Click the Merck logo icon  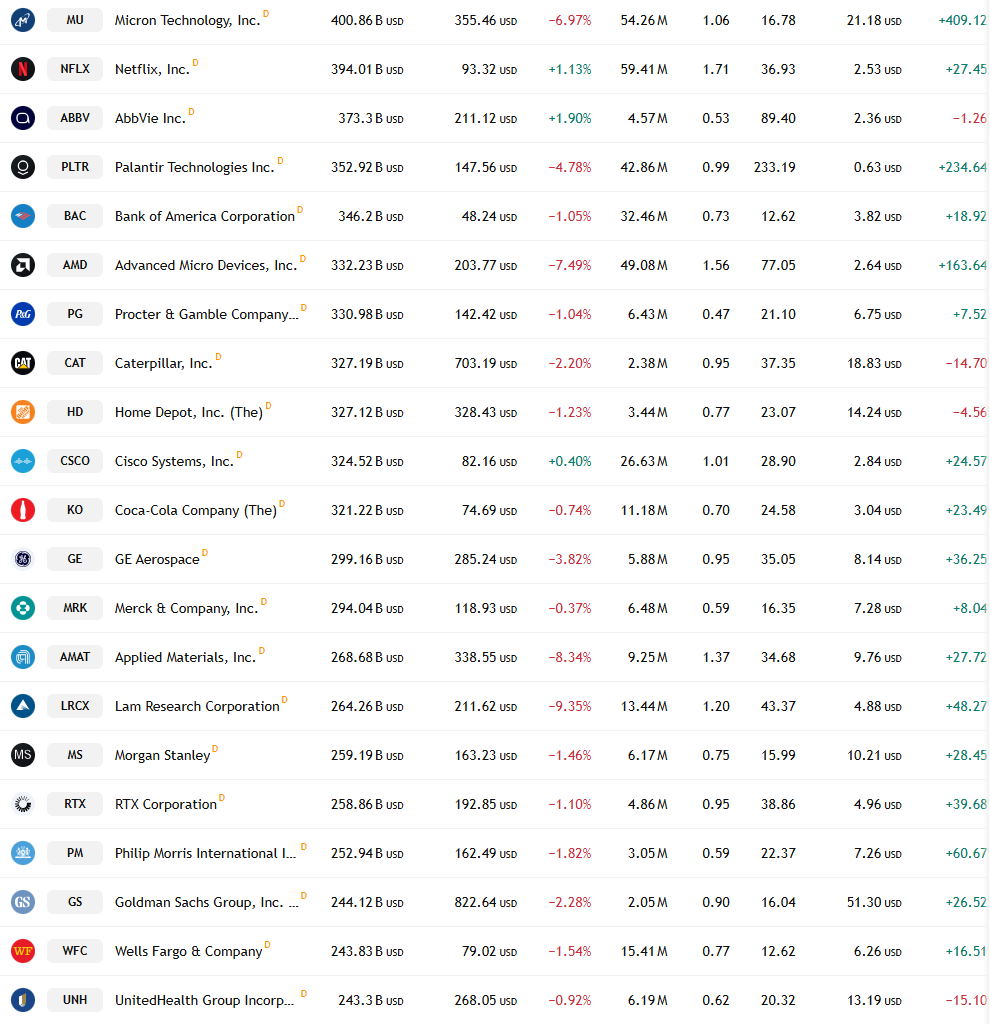tap(23, 608)
